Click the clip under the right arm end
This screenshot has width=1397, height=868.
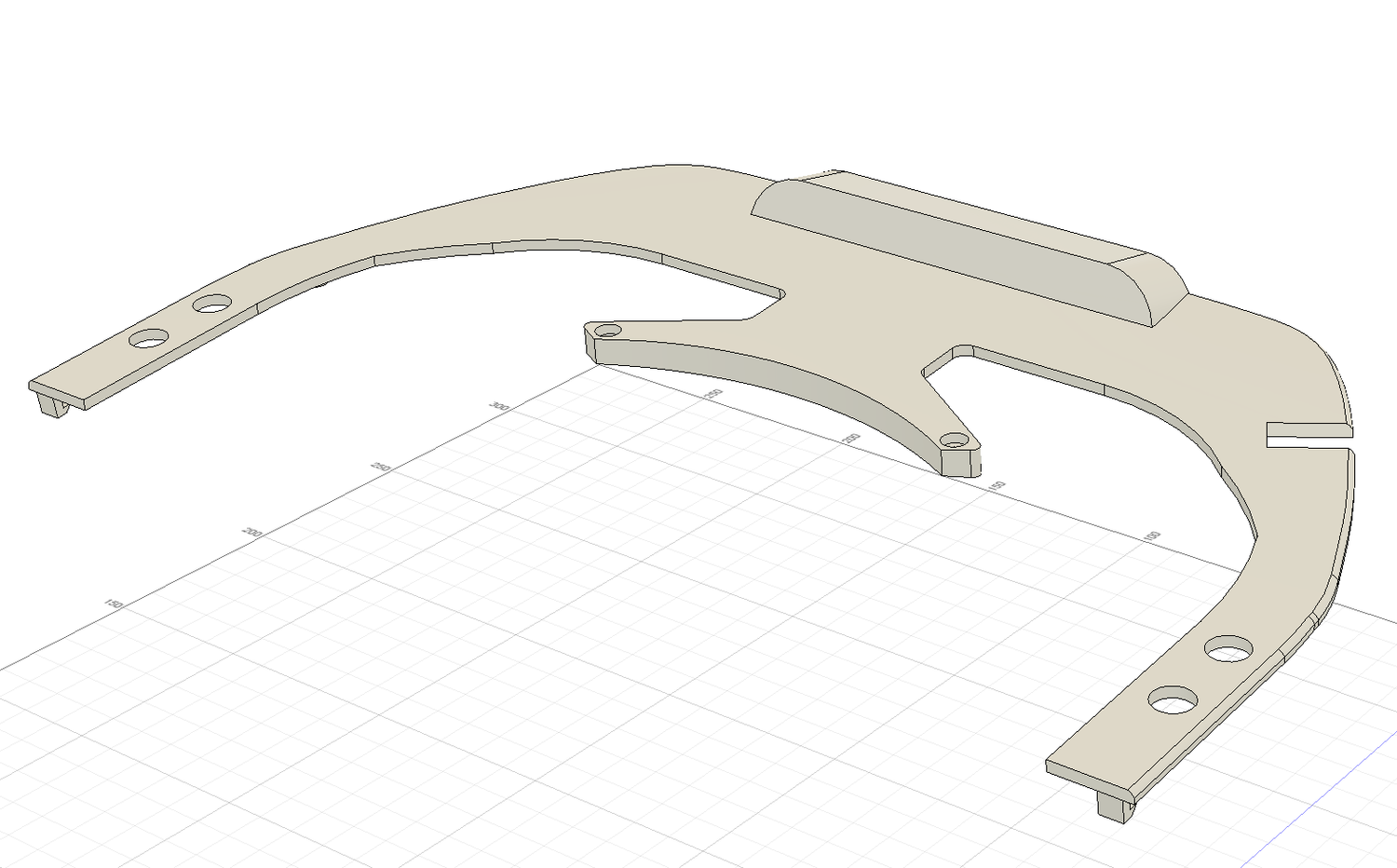1115,807
